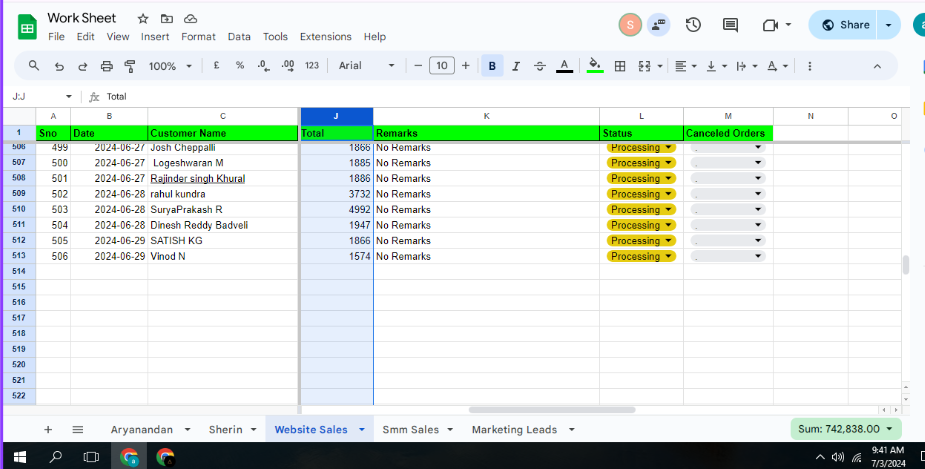Screen dimensions: 925x469
Task: Click the Undo icon in toolbar
Action: tap(59, 66)
